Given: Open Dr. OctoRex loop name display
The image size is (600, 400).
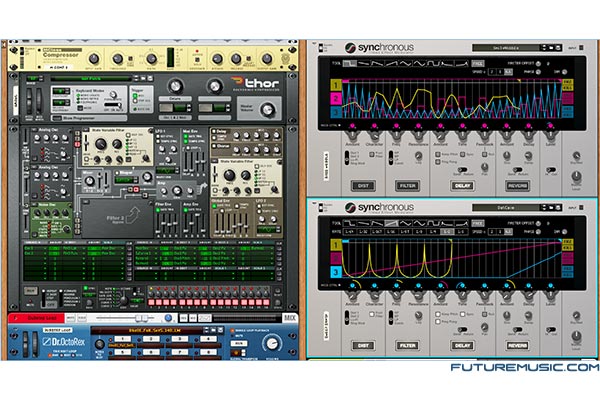Looking at the screenshot, I should click(148, 330).
